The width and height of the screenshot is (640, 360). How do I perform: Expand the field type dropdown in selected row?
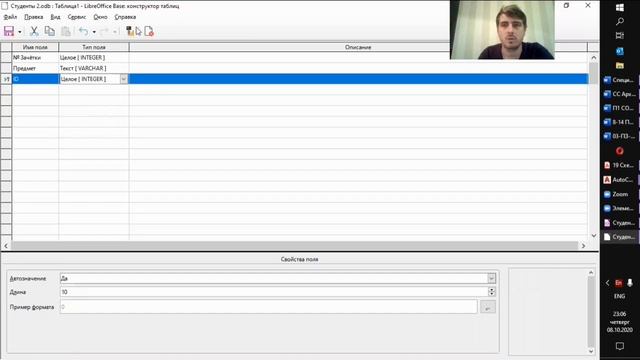[124, 79]
